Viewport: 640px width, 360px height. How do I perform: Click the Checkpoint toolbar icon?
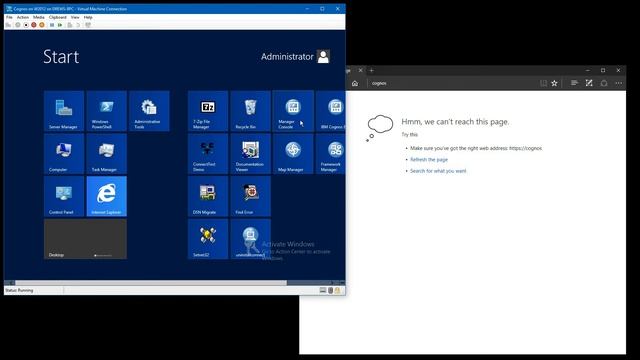coord(70,25)
